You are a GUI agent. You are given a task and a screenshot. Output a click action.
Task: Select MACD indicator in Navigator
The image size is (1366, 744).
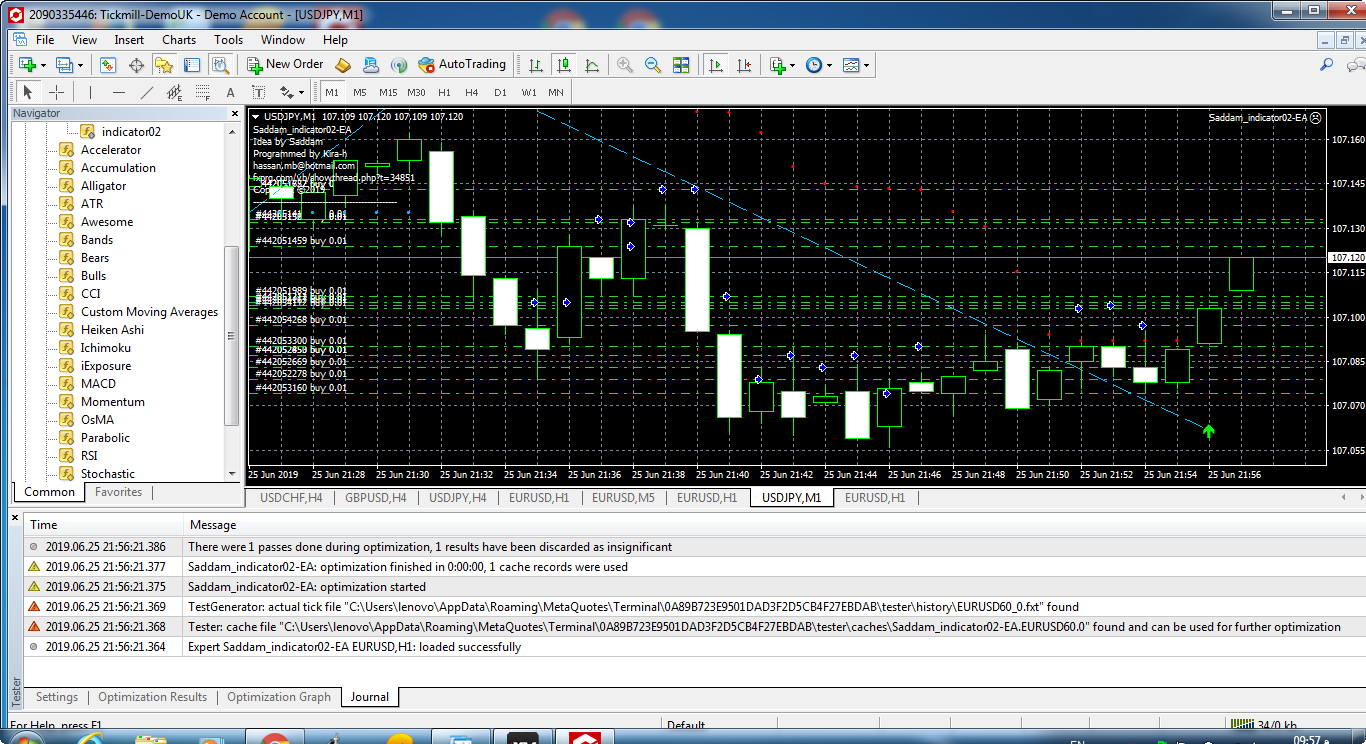(x=98, y=384)
